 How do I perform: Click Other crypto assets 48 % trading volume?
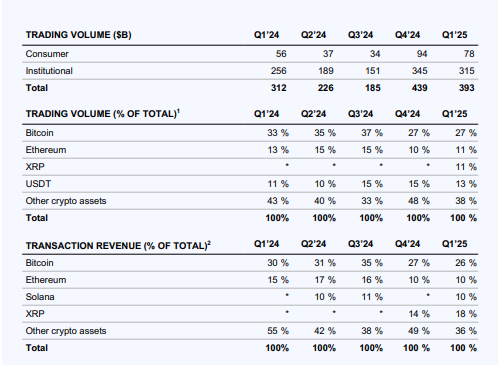419,201
